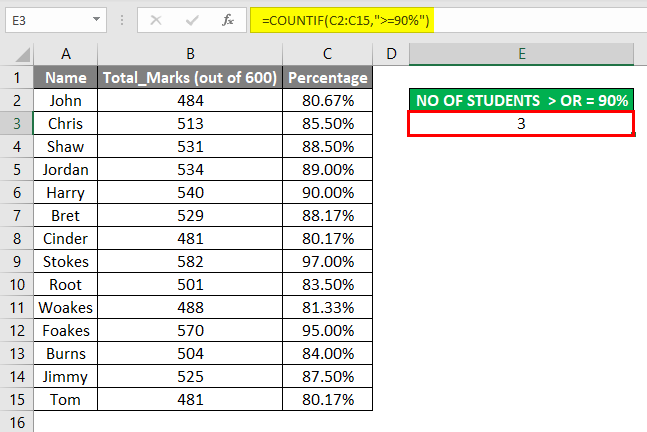Select the percentage cell 95.00%
This screenshot has width=647, height=432.
(328, 330)
